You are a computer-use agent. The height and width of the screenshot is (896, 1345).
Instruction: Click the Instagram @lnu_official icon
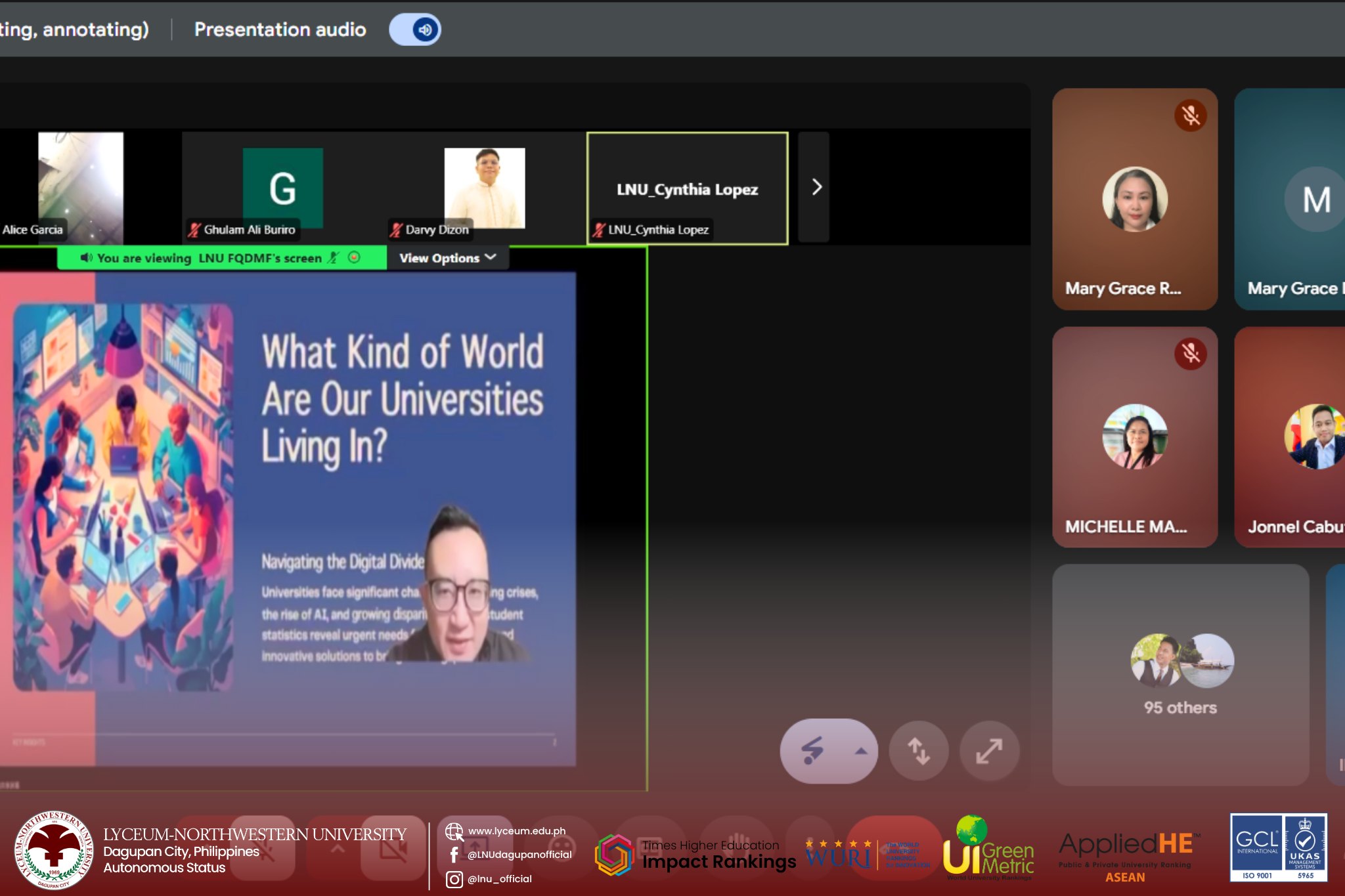point(454,879)
